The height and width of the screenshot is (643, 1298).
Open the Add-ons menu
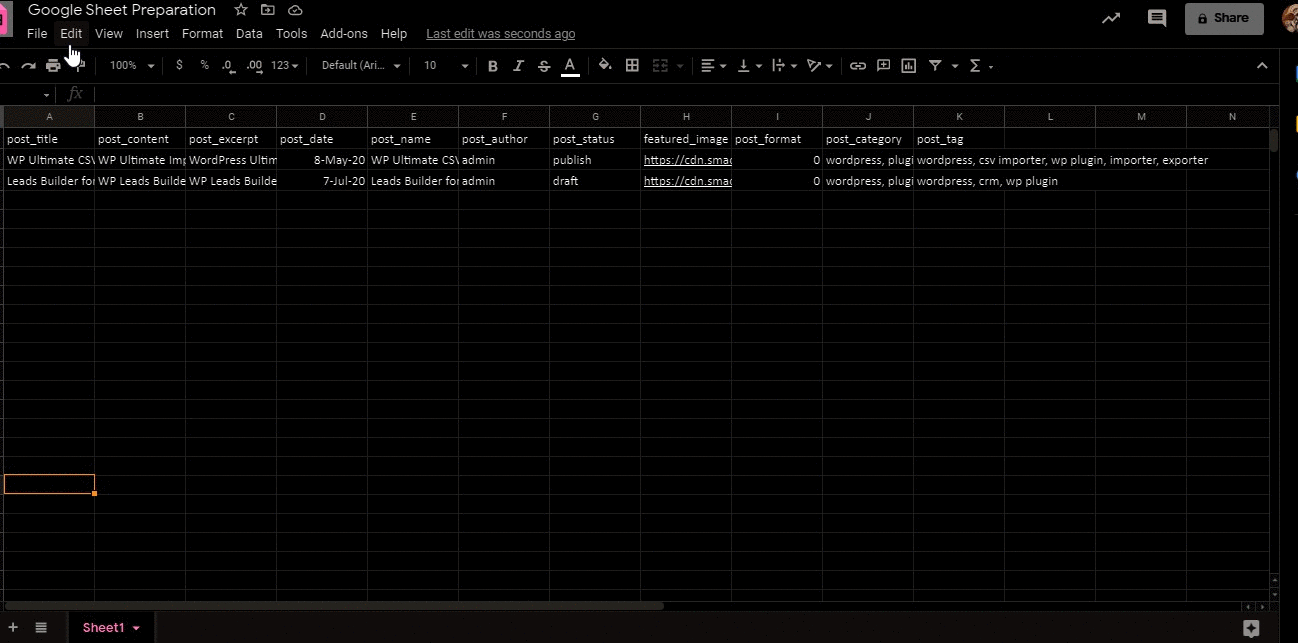344,33
